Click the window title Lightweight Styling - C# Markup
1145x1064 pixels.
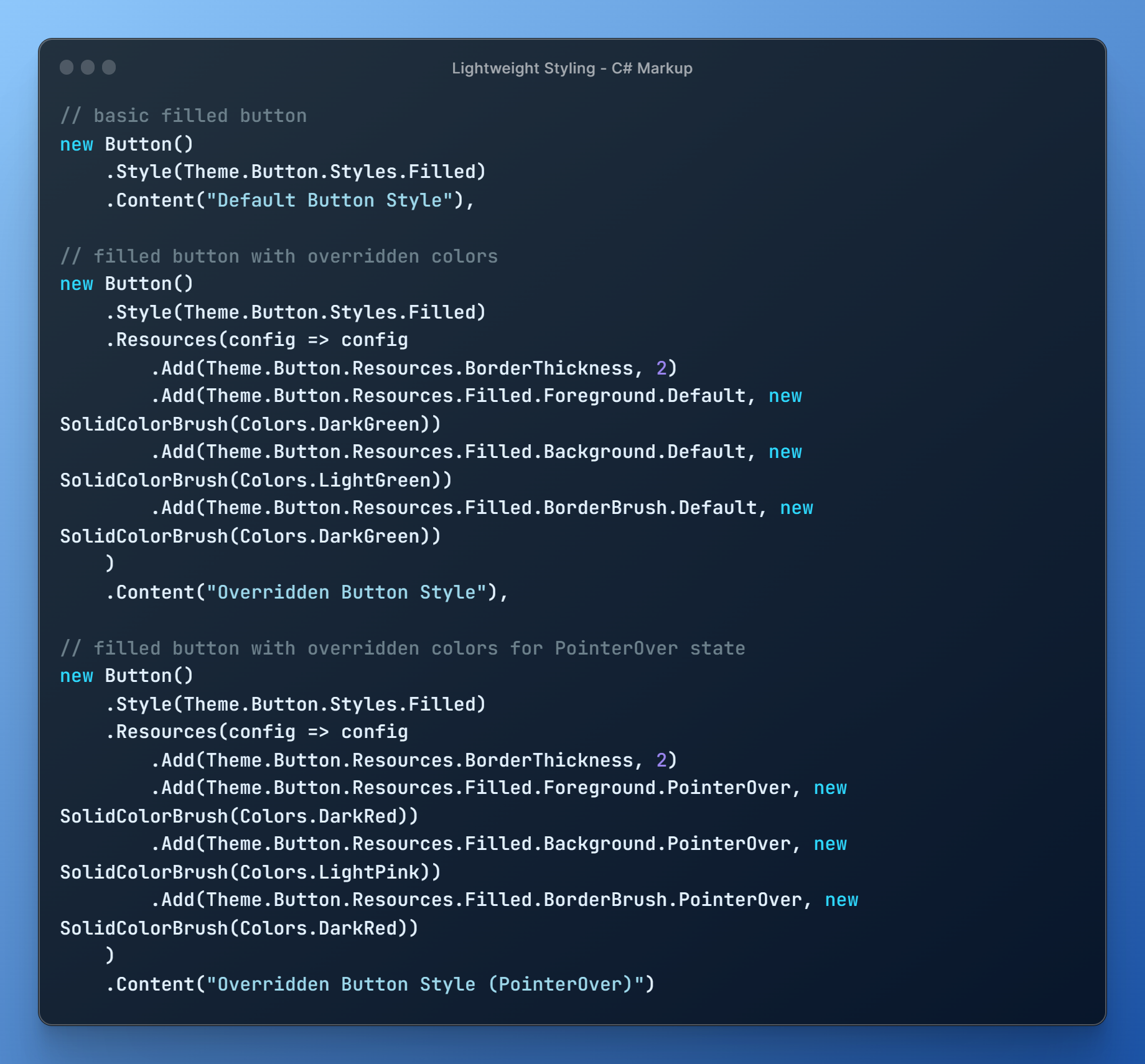coord(572,68)
